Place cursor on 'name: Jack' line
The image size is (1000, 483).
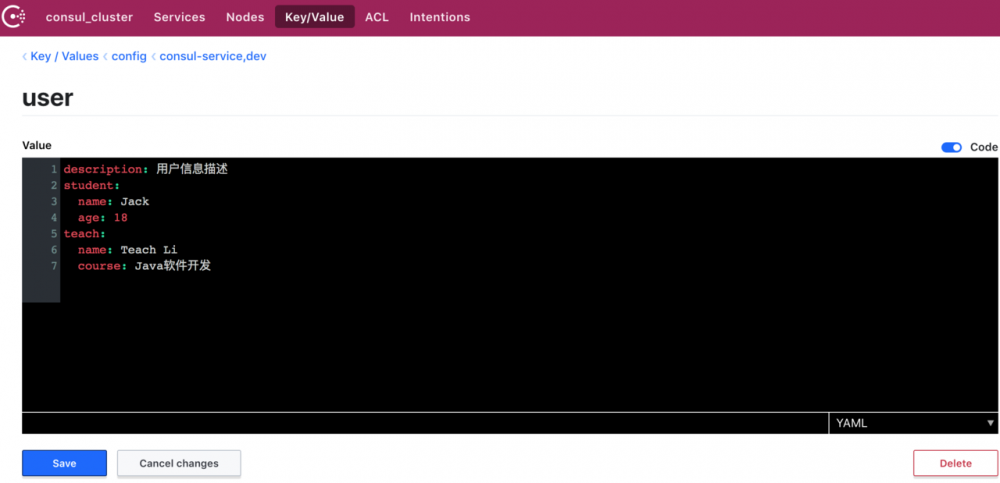coord(114,202)
